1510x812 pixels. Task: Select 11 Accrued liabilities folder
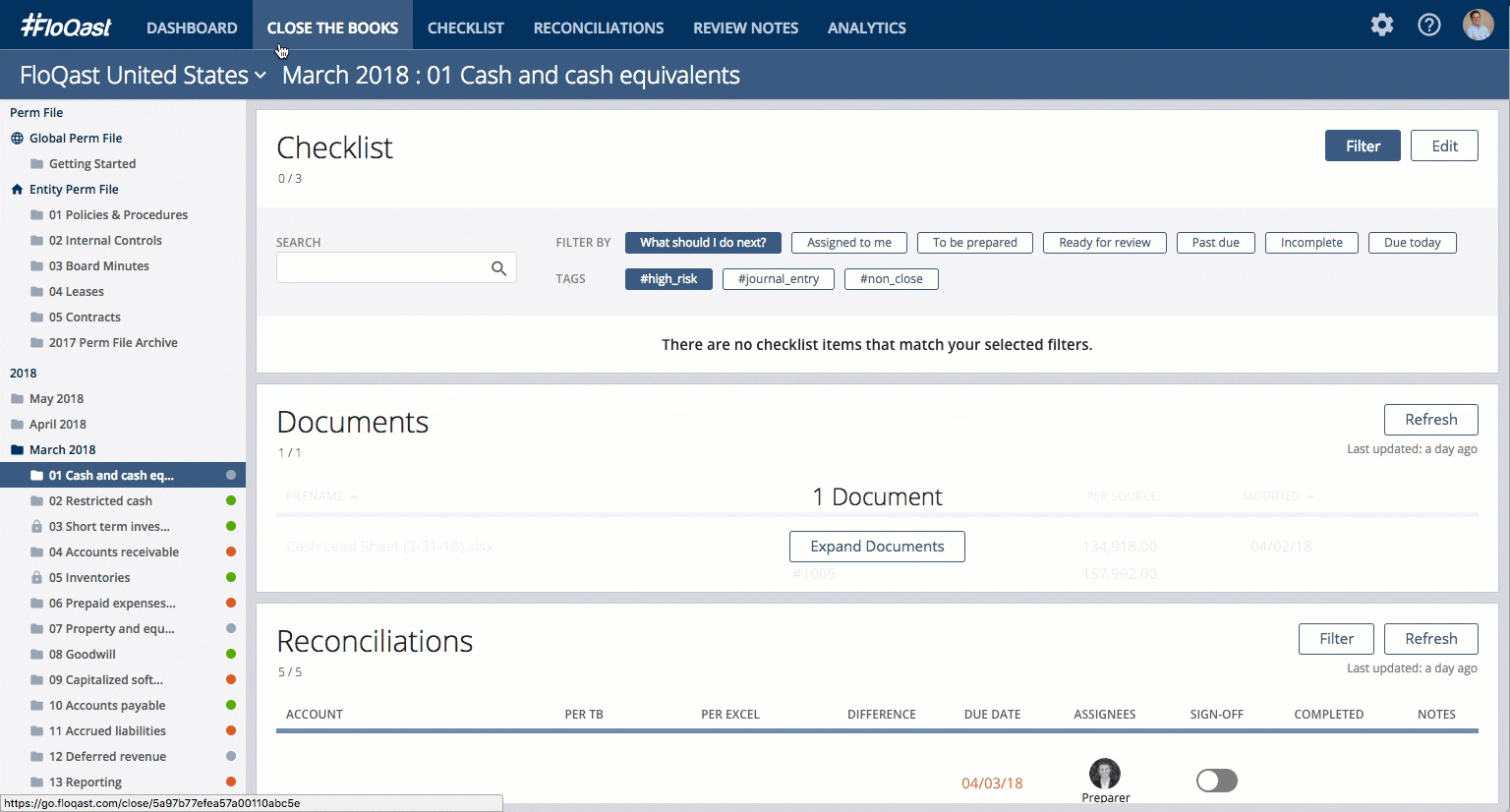pos(107,731)
